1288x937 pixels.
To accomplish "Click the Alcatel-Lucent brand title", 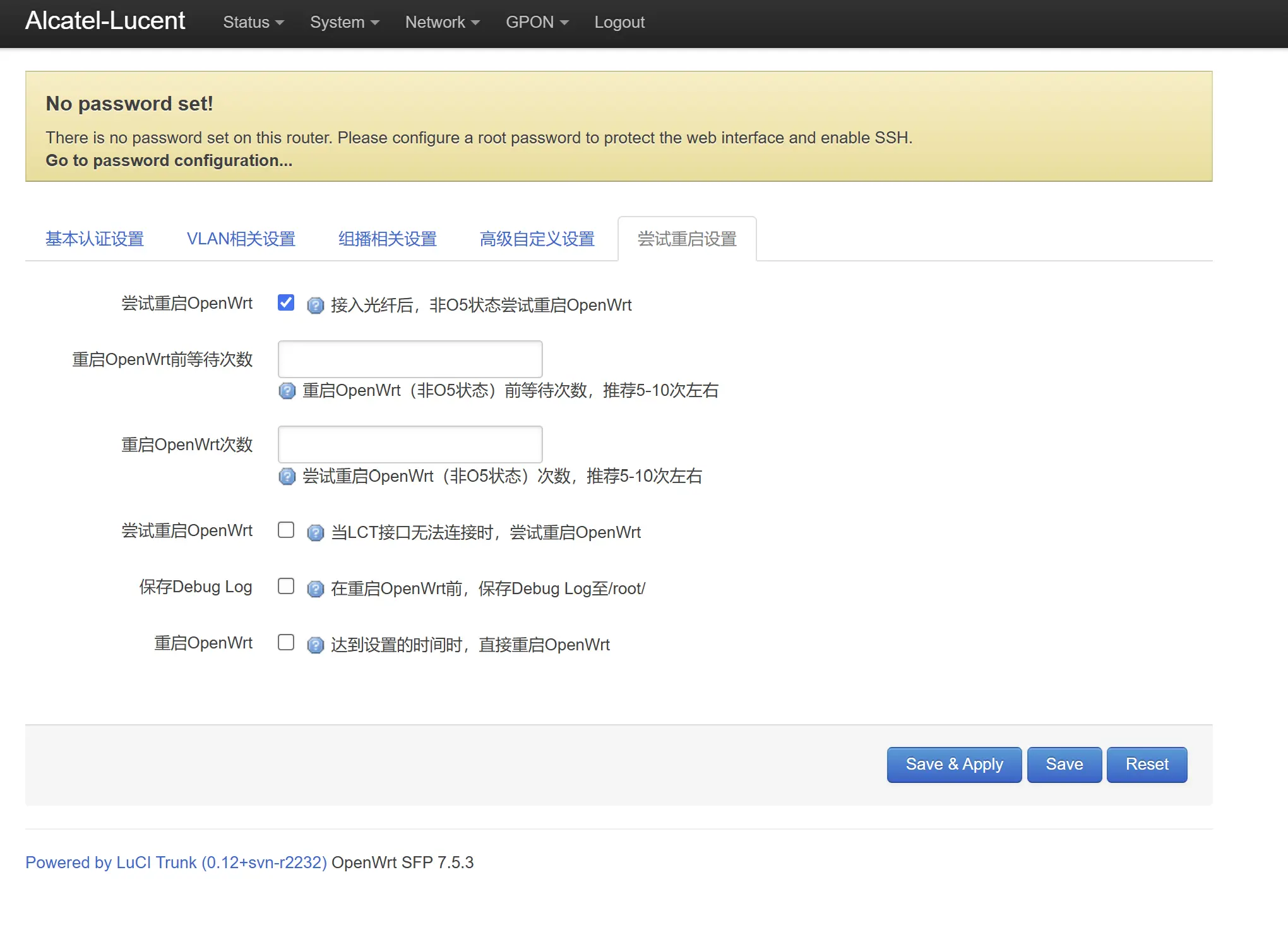I will [105, 21].
